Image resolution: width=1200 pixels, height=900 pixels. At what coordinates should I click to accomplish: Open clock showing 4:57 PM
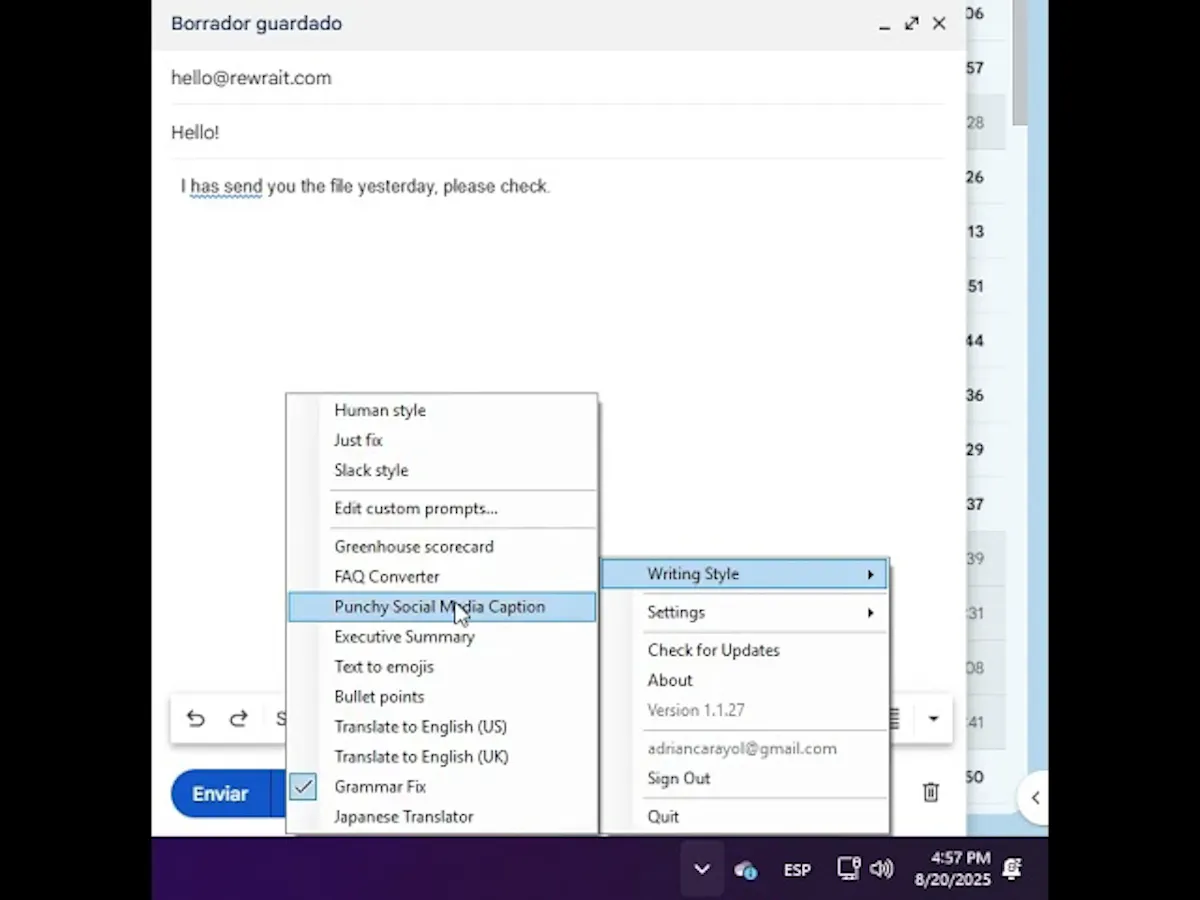click(952, 869)
